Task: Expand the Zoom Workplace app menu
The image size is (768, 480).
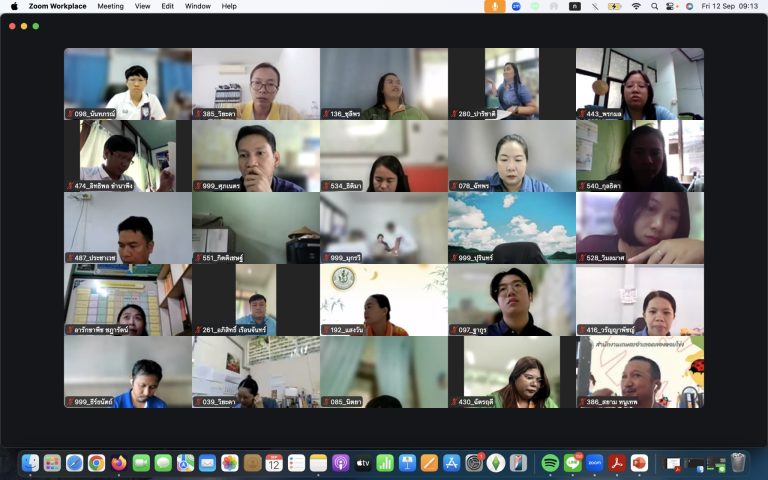Action: coord(57,6)
